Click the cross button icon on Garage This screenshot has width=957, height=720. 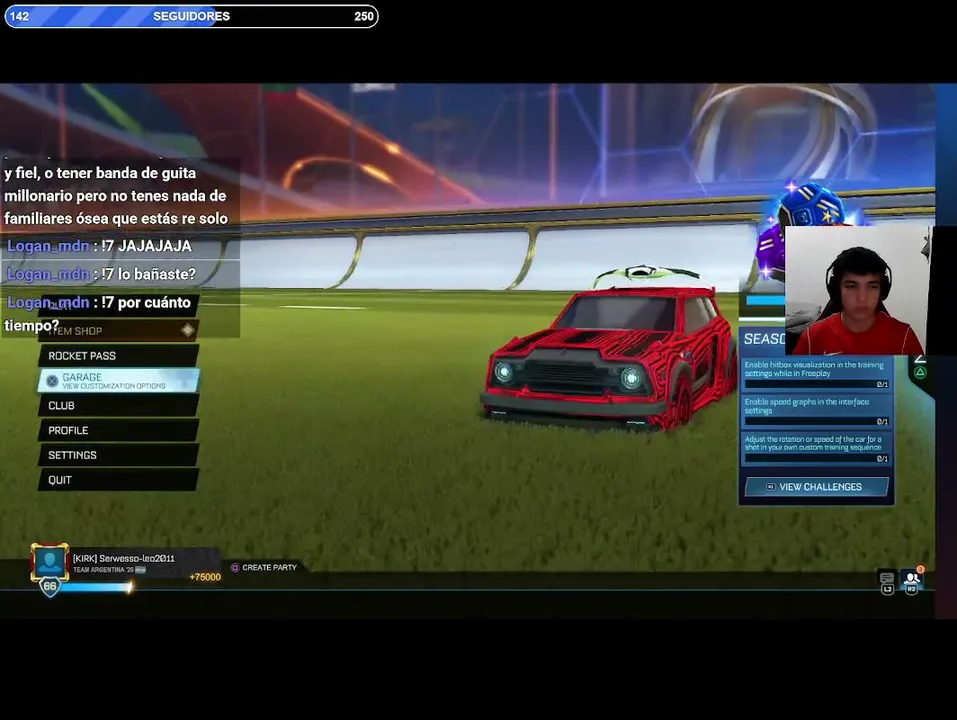[x=52, y=381]
